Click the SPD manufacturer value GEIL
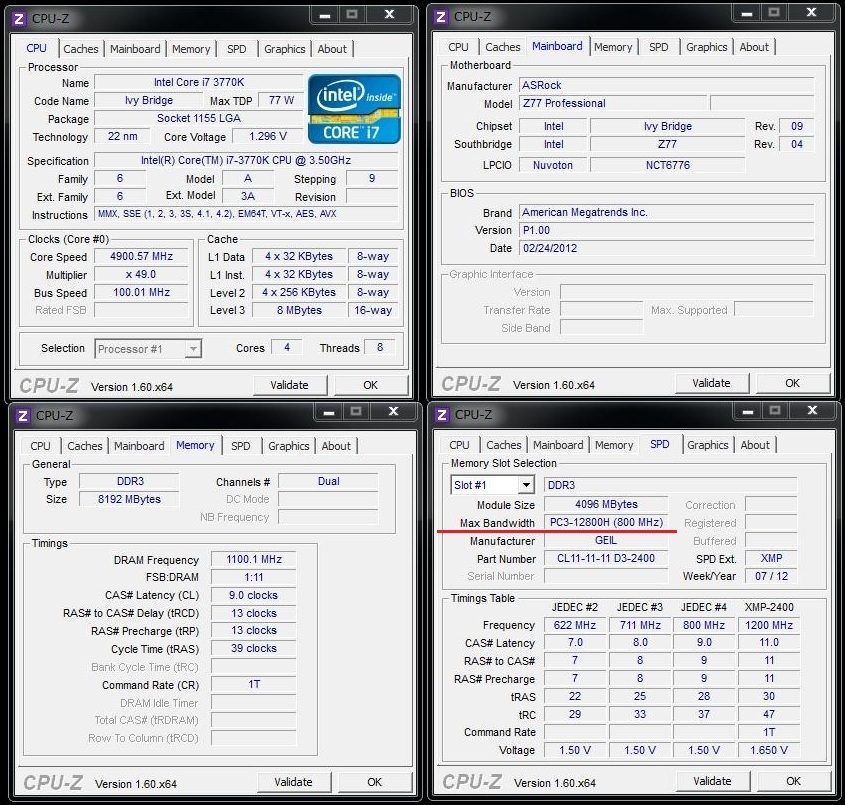The height and width of the screenshot is (805, 845). 606,540
